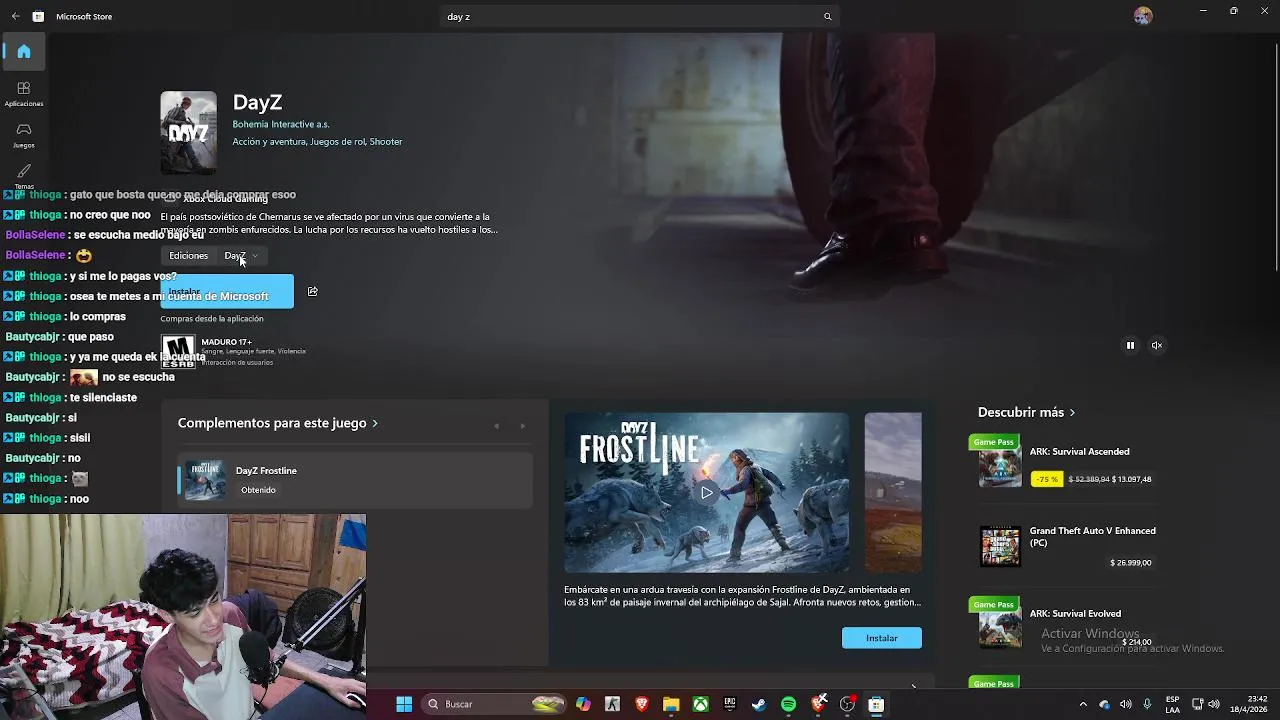Image resolution: width=1280 pixels, height=720 pixels.
Task: Open Temas in the sidebar
Action: [x=24, y=176]
